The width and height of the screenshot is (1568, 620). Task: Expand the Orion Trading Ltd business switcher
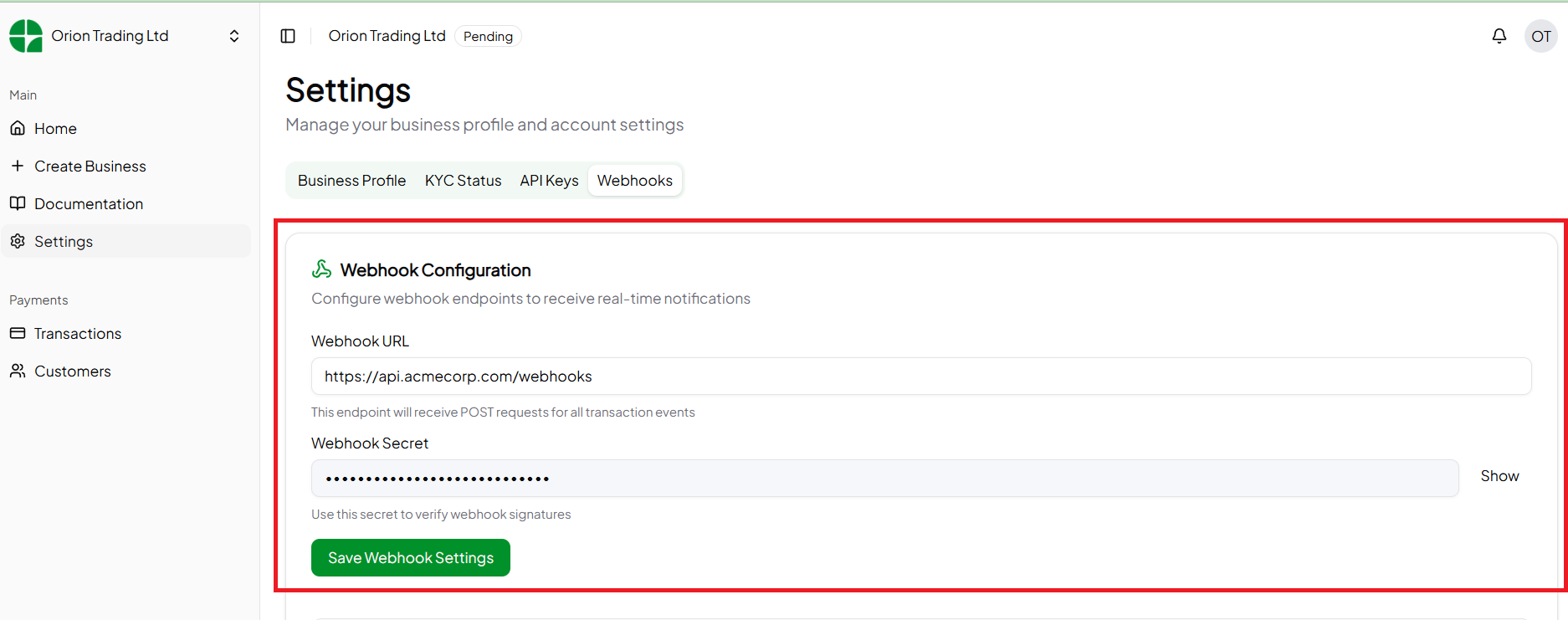pos(234,36)
